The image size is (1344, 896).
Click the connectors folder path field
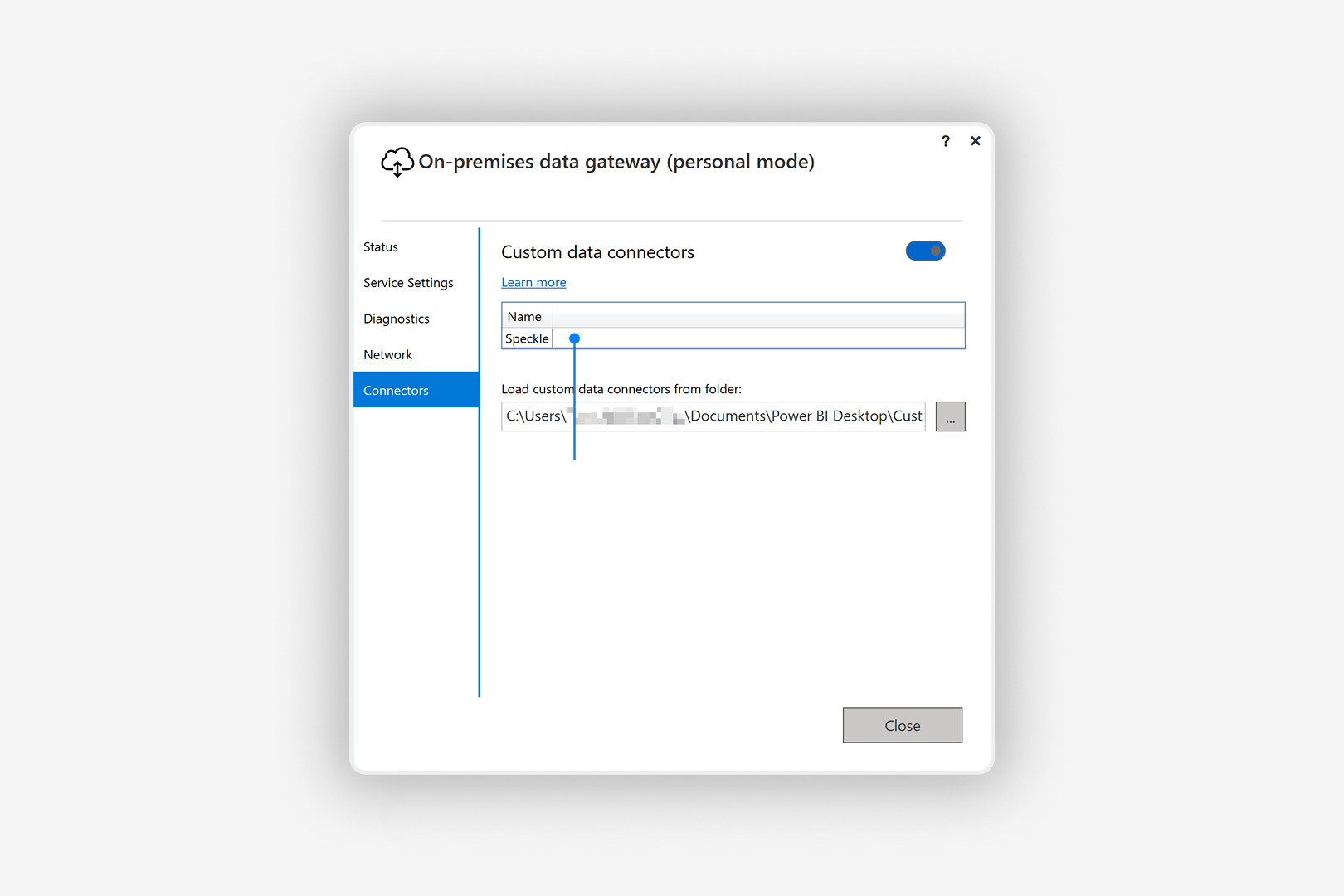tap(713, 416)
